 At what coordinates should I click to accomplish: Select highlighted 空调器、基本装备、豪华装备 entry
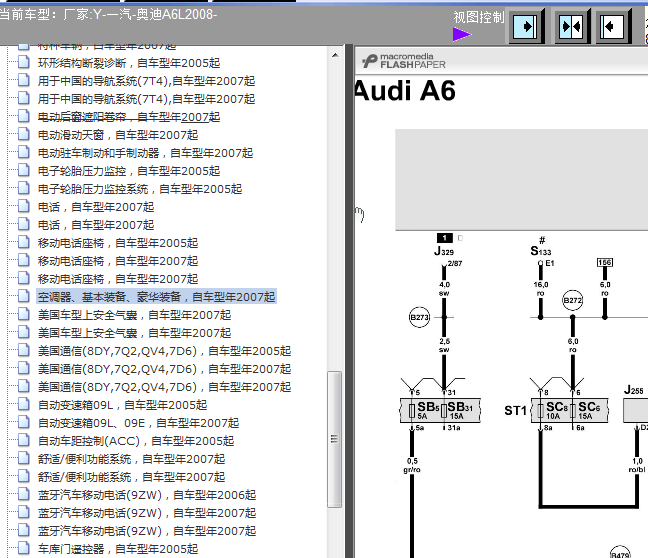(156, 297)
